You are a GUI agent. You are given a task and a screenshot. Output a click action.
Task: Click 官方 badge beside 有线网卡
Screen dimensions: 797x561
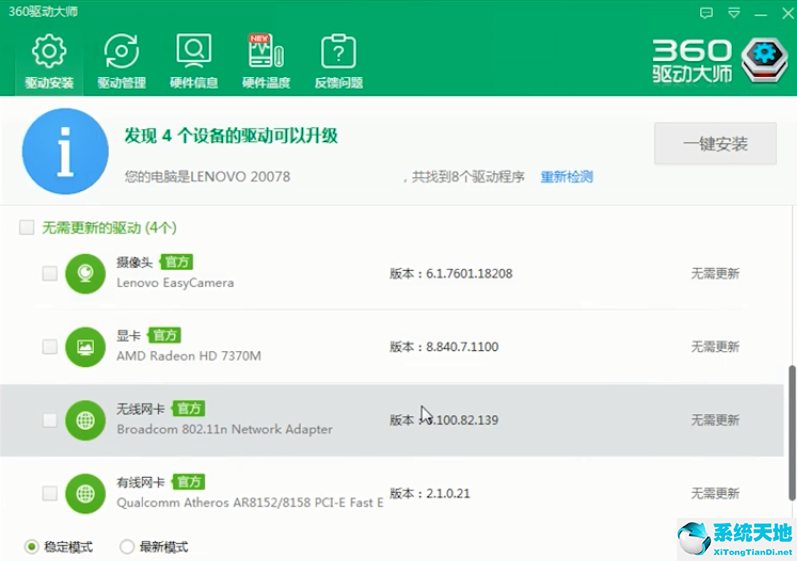point(189,482)
